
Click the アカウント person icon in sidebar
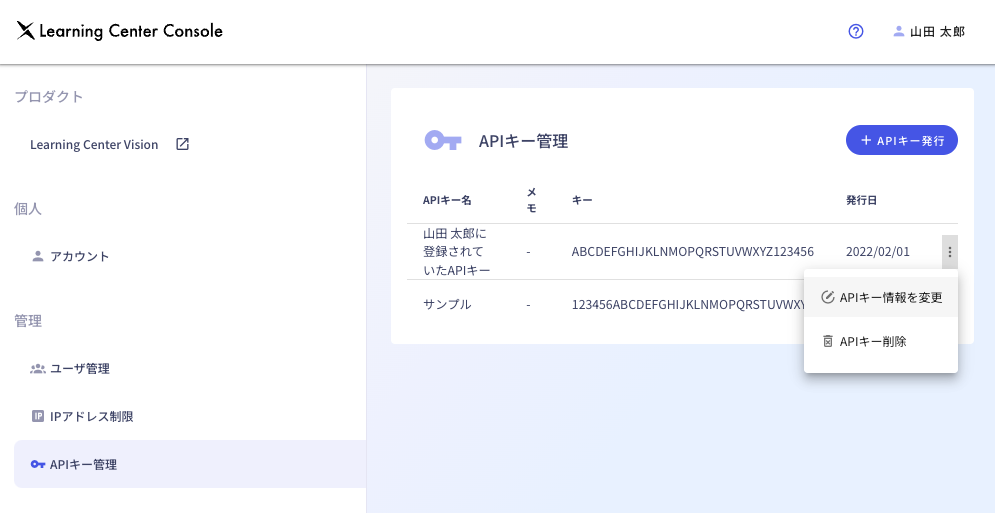38,256
